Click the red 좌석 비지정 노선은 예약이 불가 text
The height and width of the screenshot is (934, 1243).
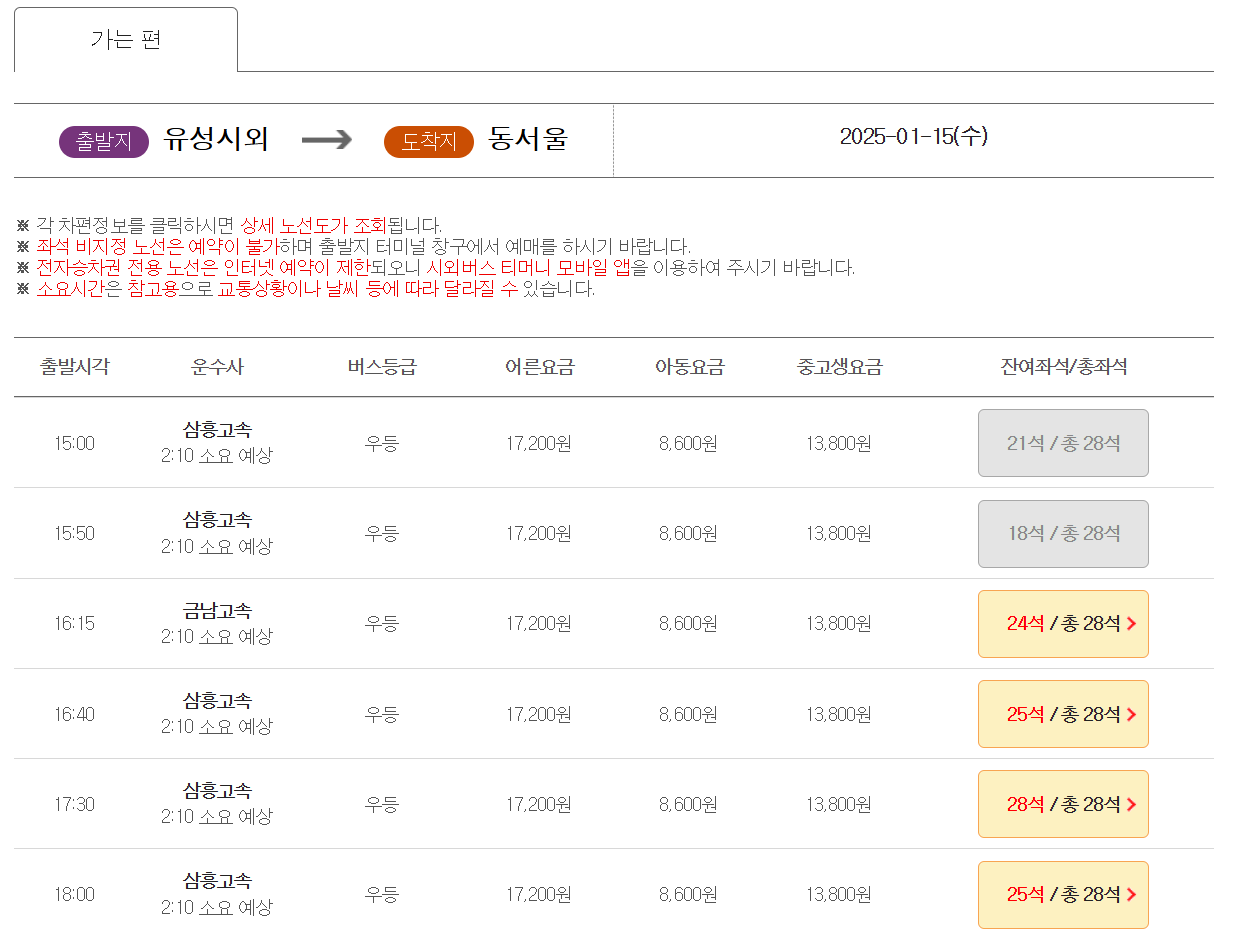[x=157, y=246]
